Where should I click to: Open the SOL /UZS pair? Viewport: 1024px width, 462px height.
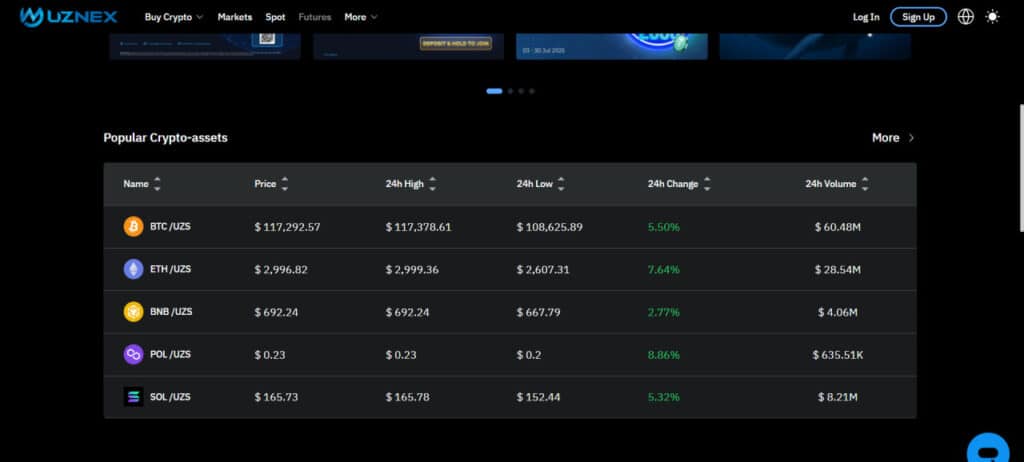click(170, 397)
